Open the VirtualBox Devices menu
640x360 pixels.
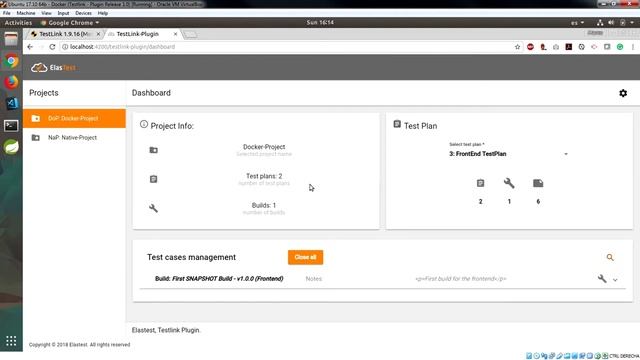(x=83, y=13)
